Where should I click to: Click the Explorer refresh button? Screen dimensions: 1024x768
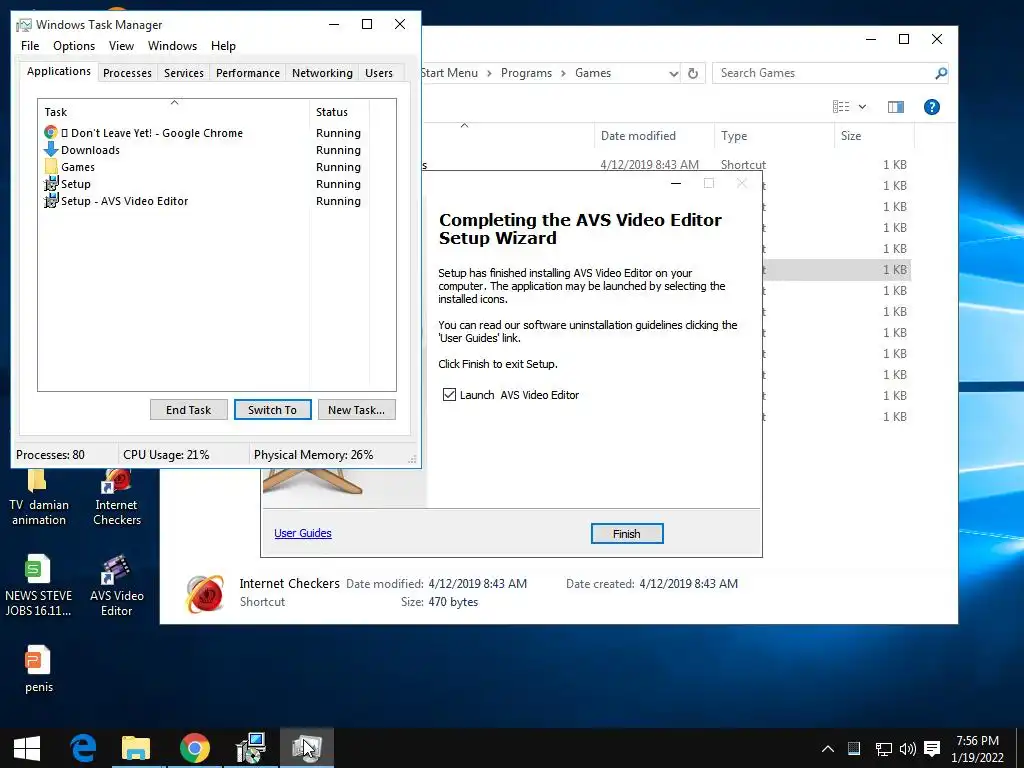(693, 73)
